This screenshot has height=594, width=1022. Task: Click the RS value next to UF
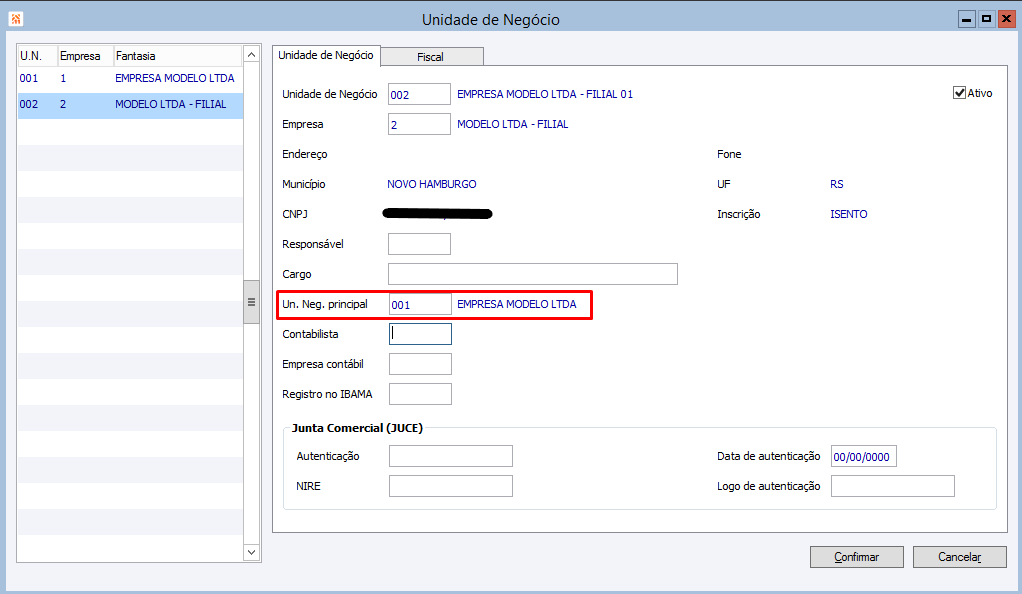click(837, 185)
